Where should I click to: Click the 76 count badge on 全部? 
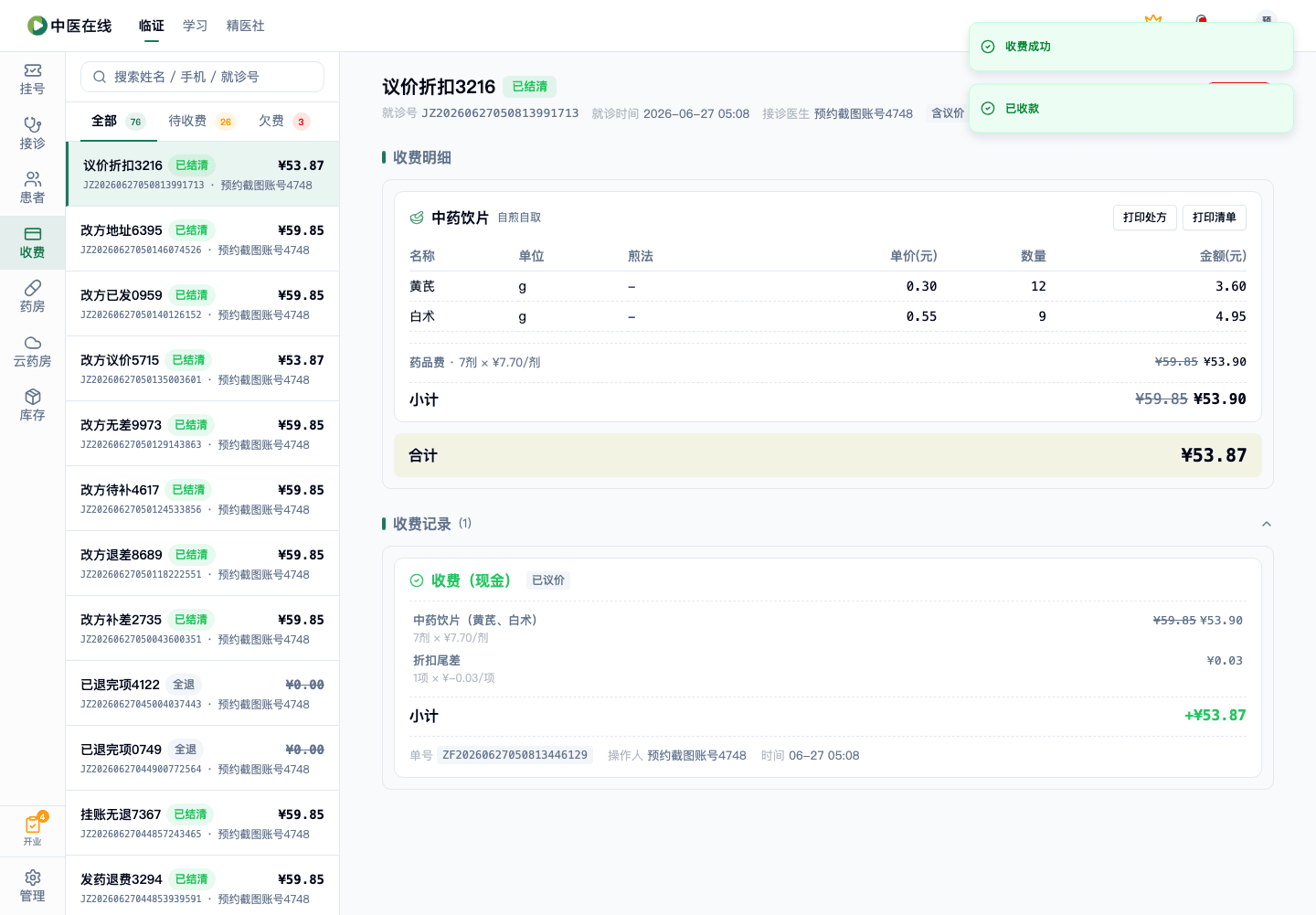click(135, 122)
